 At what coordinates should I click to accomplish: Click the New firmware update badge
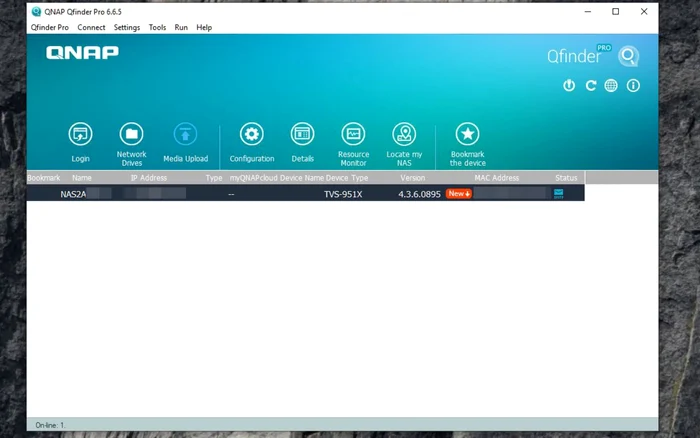point(459,194)
